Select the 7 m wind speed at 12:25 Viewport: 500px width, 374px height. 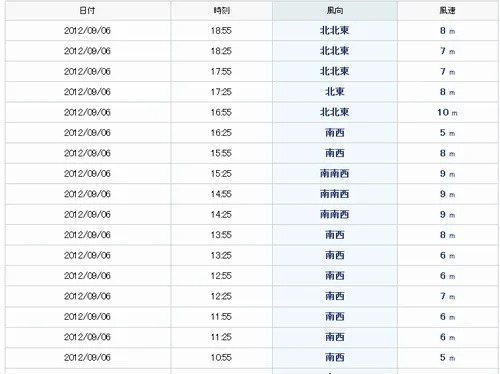tap(447, 296)
